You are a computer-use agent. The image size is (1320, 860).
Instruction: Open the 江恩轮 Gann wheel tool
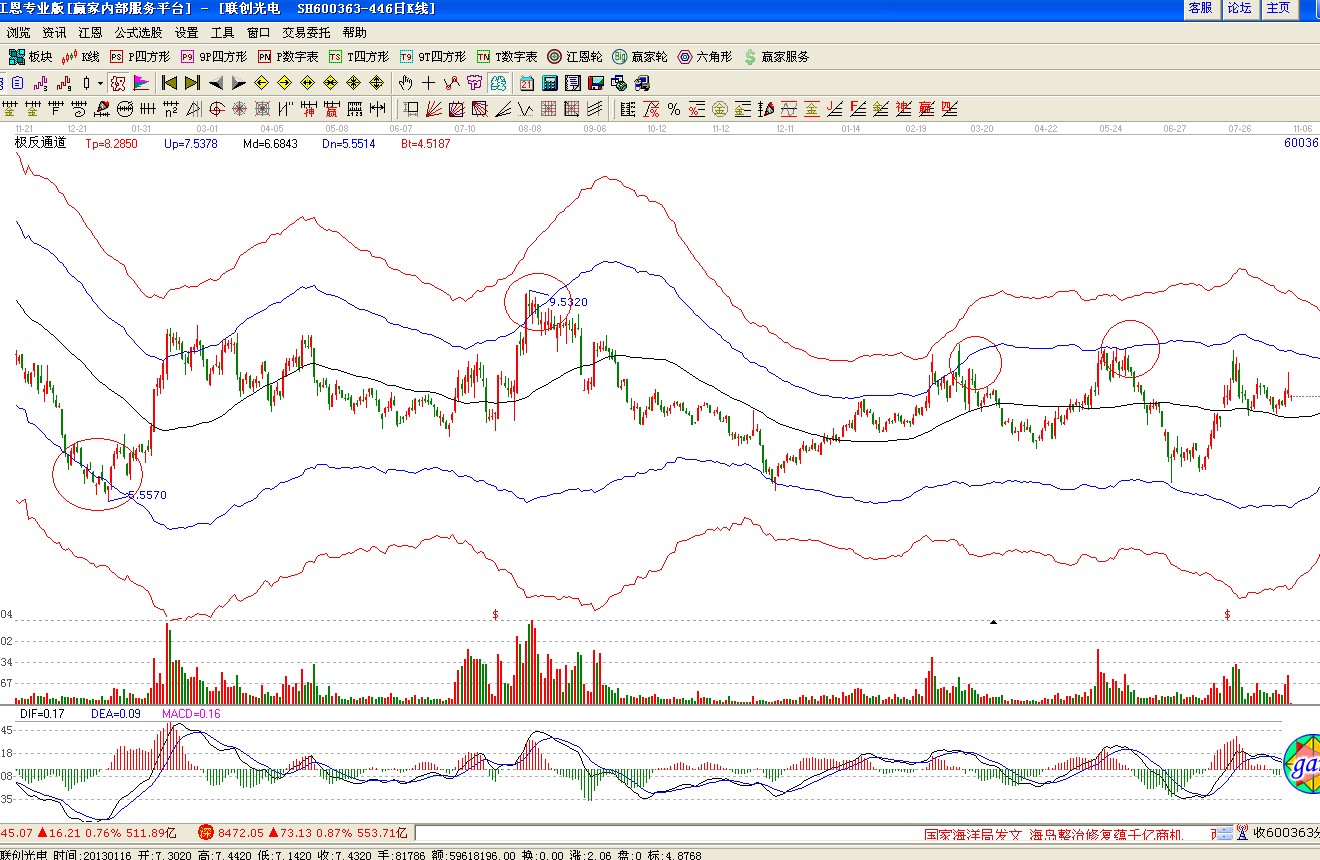tap(574, 57)
